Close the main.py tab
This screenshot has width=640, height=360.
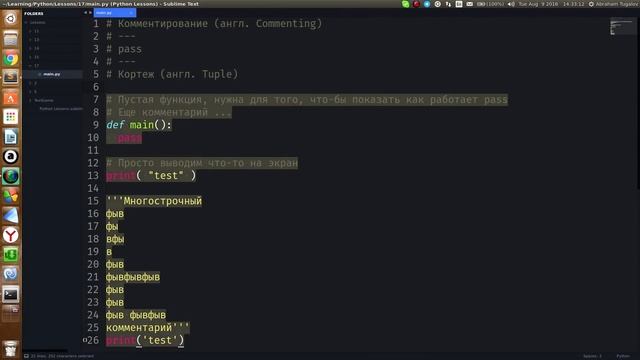[x=131, y=13]
